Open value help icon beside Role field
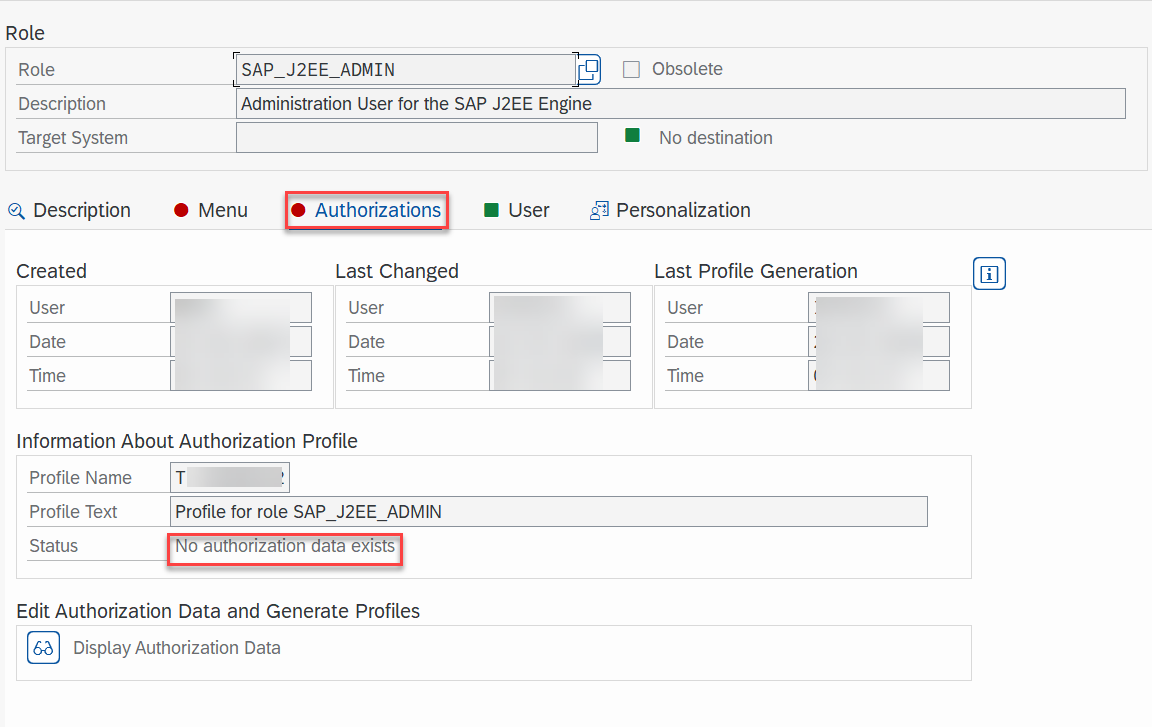Image resolution: width=1152 pixels, height=727 pixels. coord(589,70)
